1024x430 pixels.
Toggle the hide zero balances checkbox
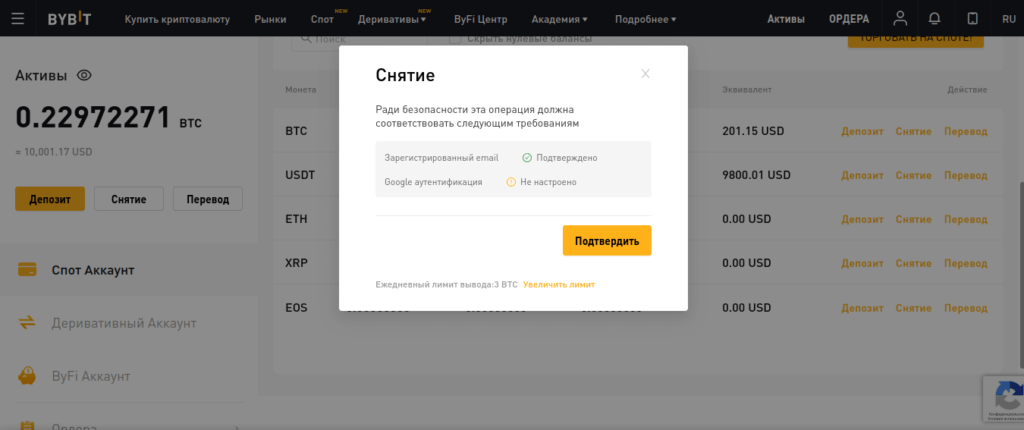[455, 39]
